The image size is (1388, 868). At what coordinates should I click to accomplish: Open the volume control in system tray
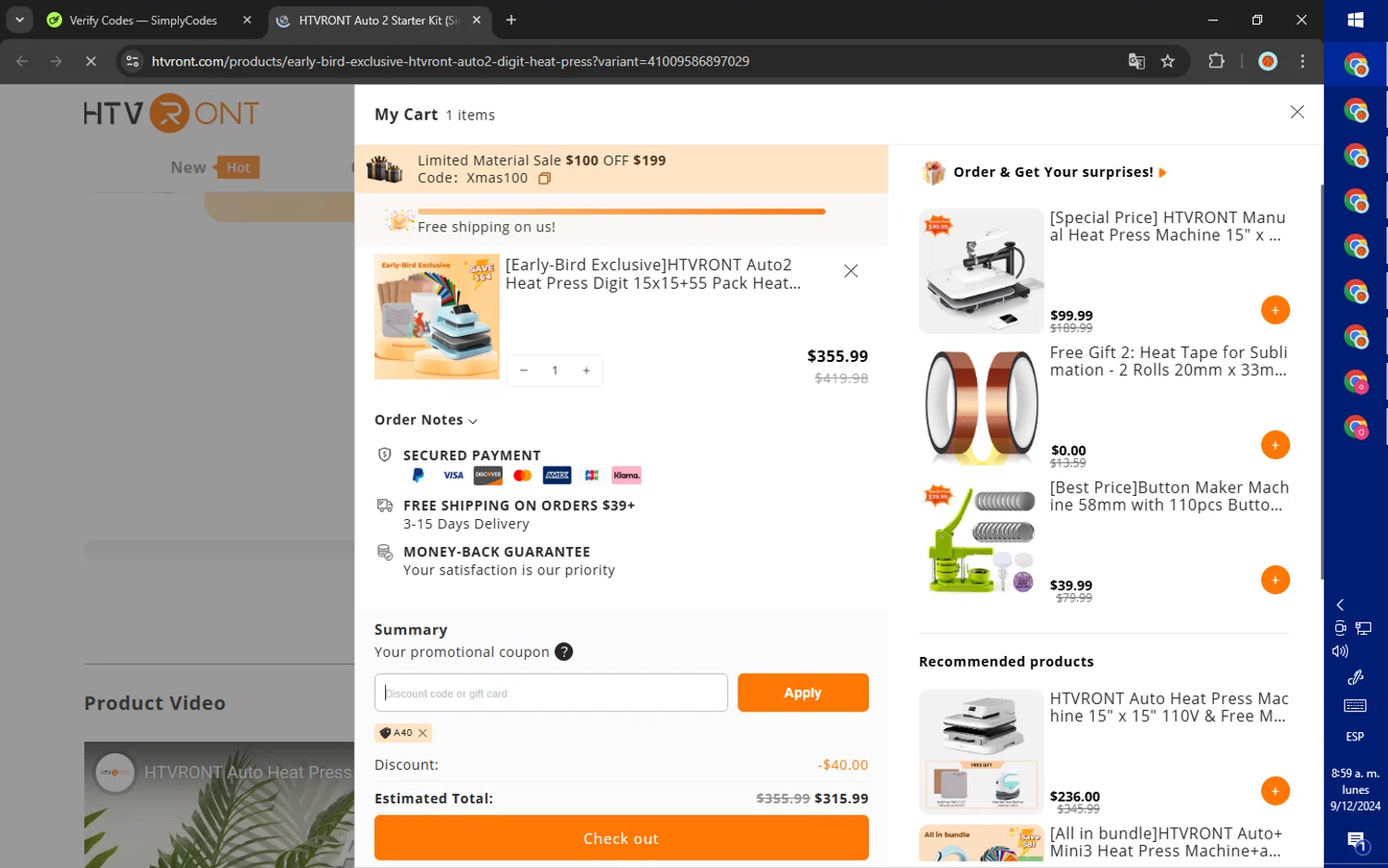click(1340, 651)
